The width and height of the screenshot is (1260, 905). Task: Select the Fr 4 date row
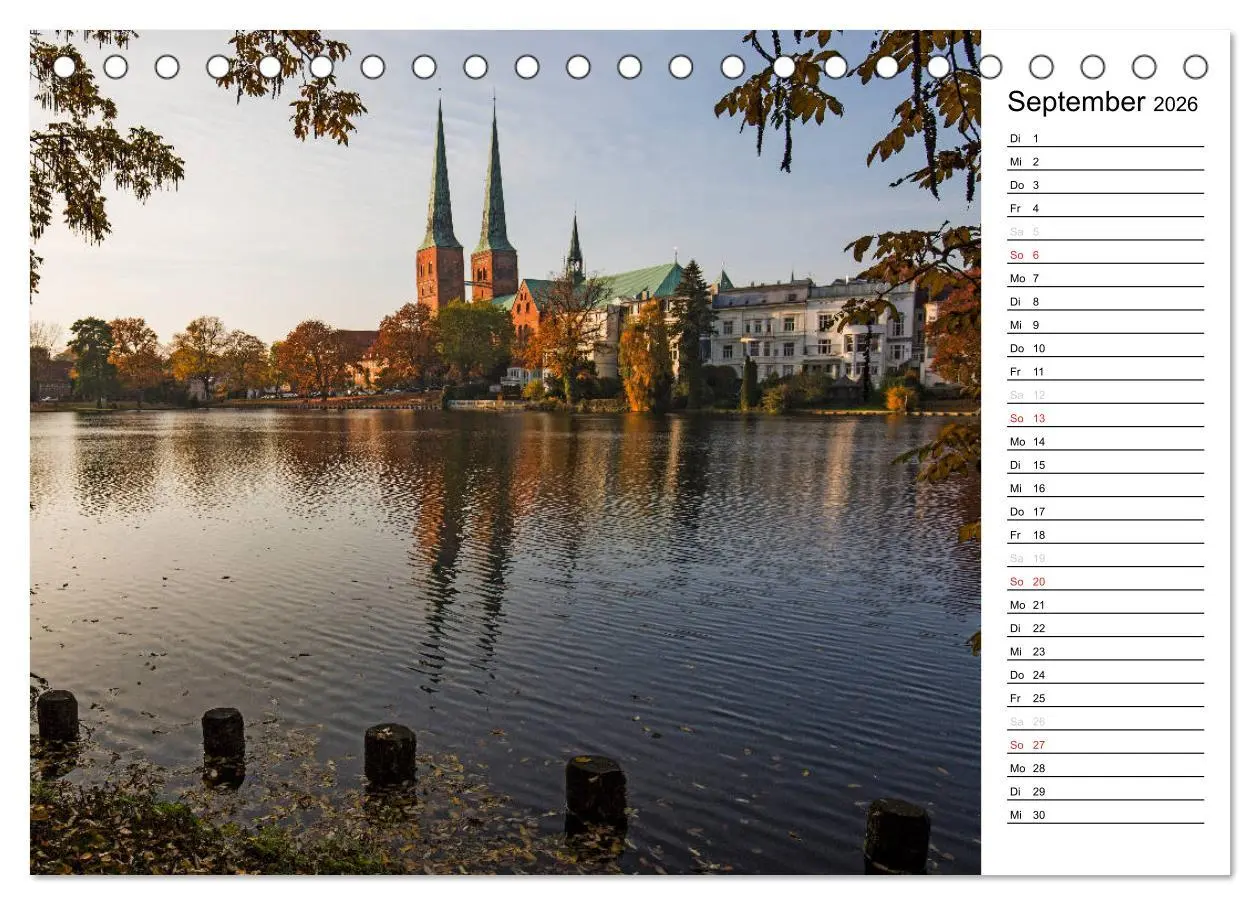pos(1105,208)
